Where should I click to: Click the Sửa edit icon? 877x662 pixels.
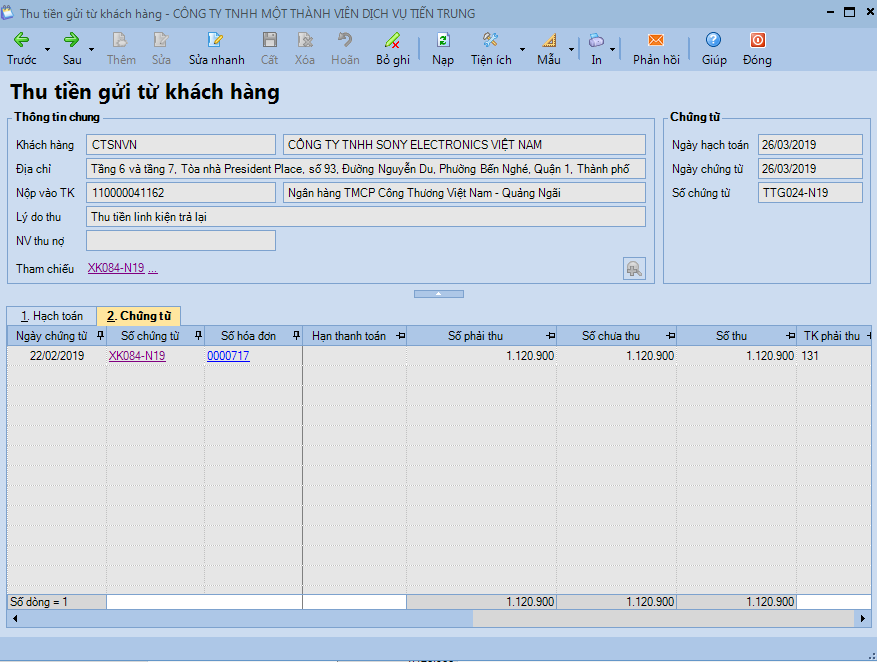pos(161,48)
